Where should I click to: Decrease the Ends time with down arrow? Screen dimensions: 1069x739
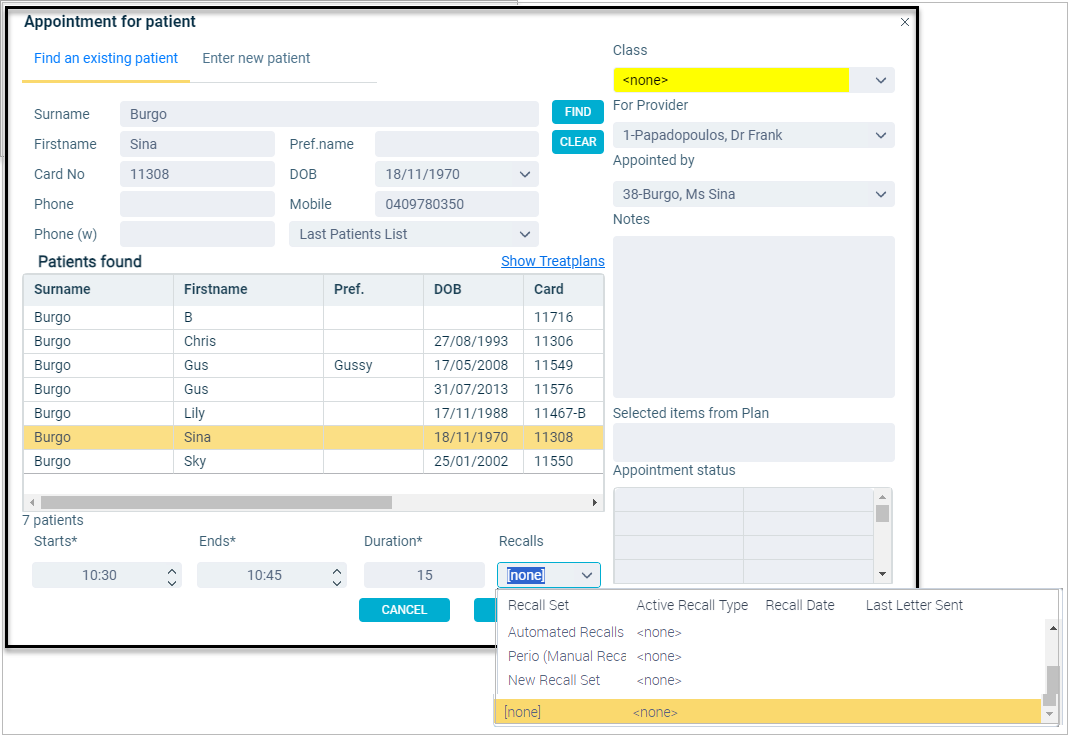(337, 582)
